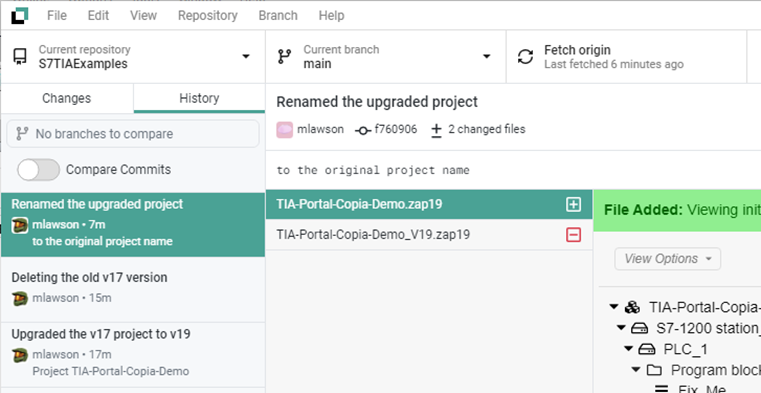Click the 2 changed files plus-minus icon
This screenshot has height=393, width=761.
pyautogui.click(x=436, y=130)
